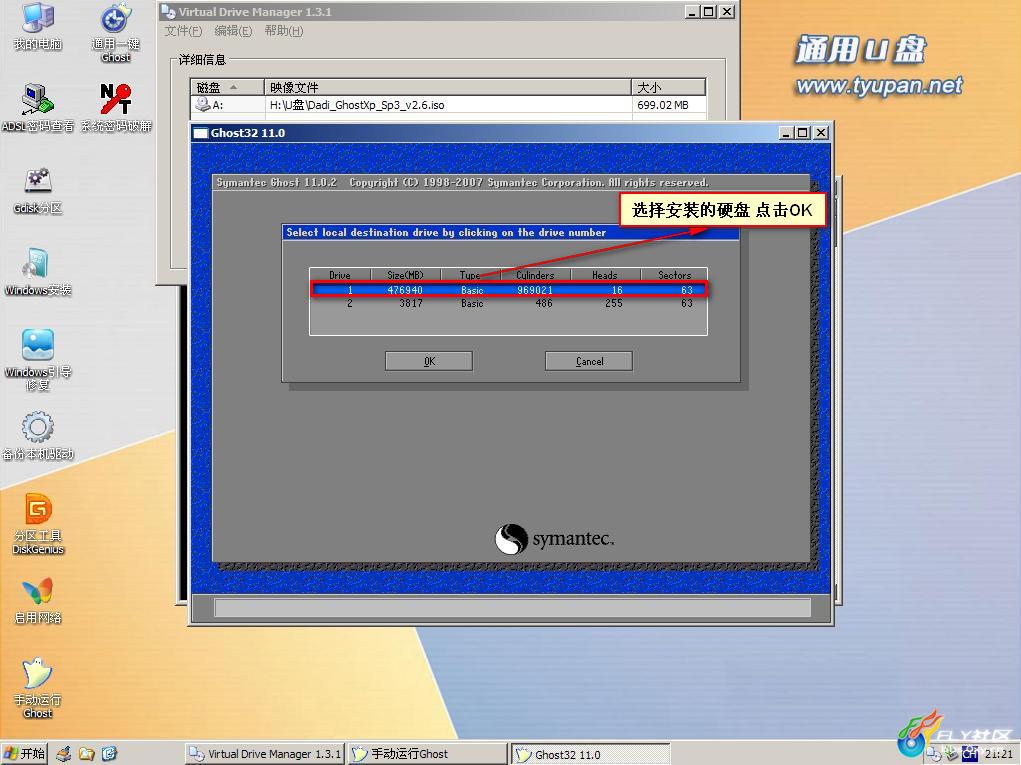Select the Dadi_GhostXp_Sp3_v2.6.iso image file entry
Screen dimensions: 1021x765
click(x=357, y=105)
